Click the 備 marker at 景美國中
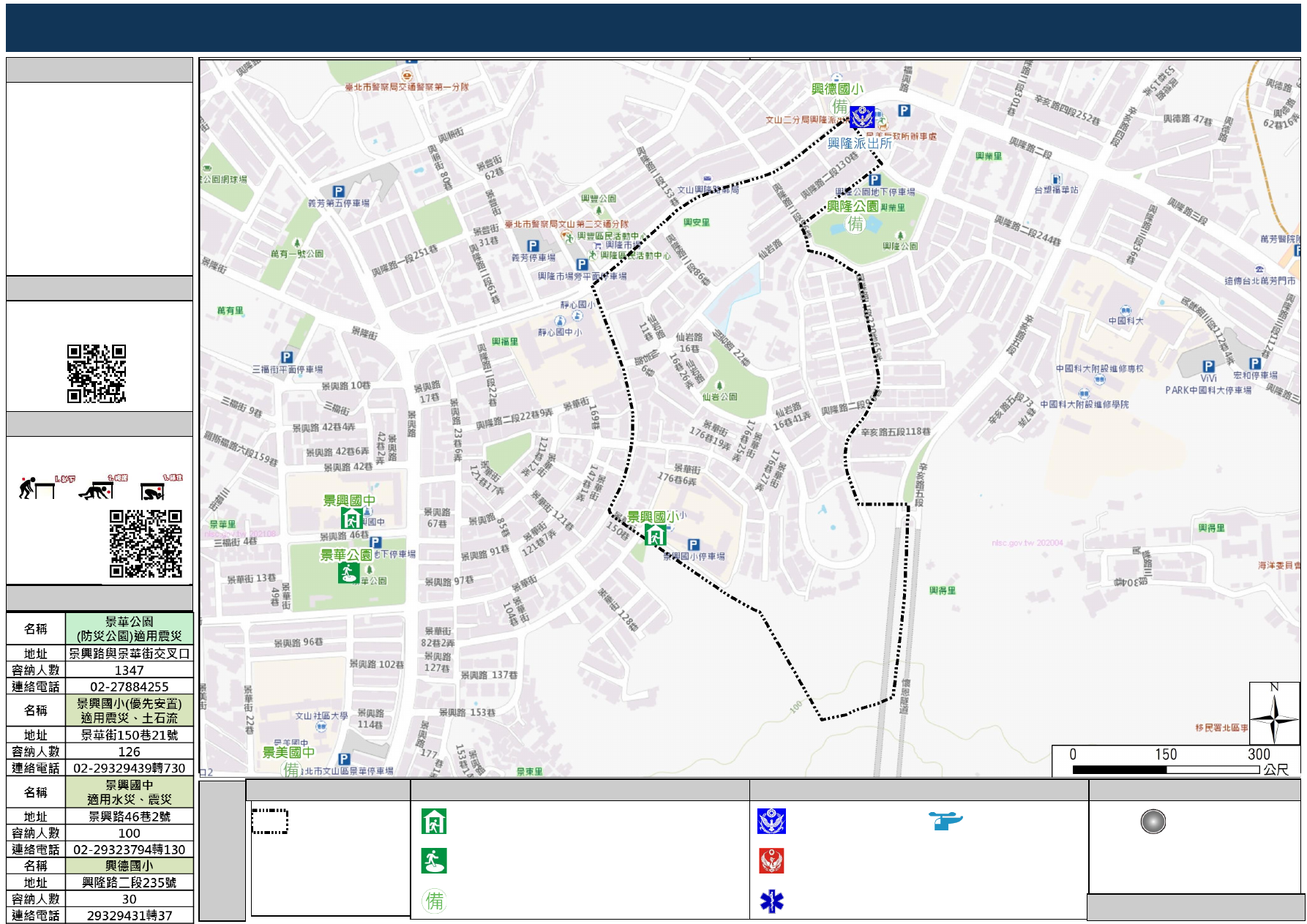This screenshot has width=1307, height=924. coord(291,769)
